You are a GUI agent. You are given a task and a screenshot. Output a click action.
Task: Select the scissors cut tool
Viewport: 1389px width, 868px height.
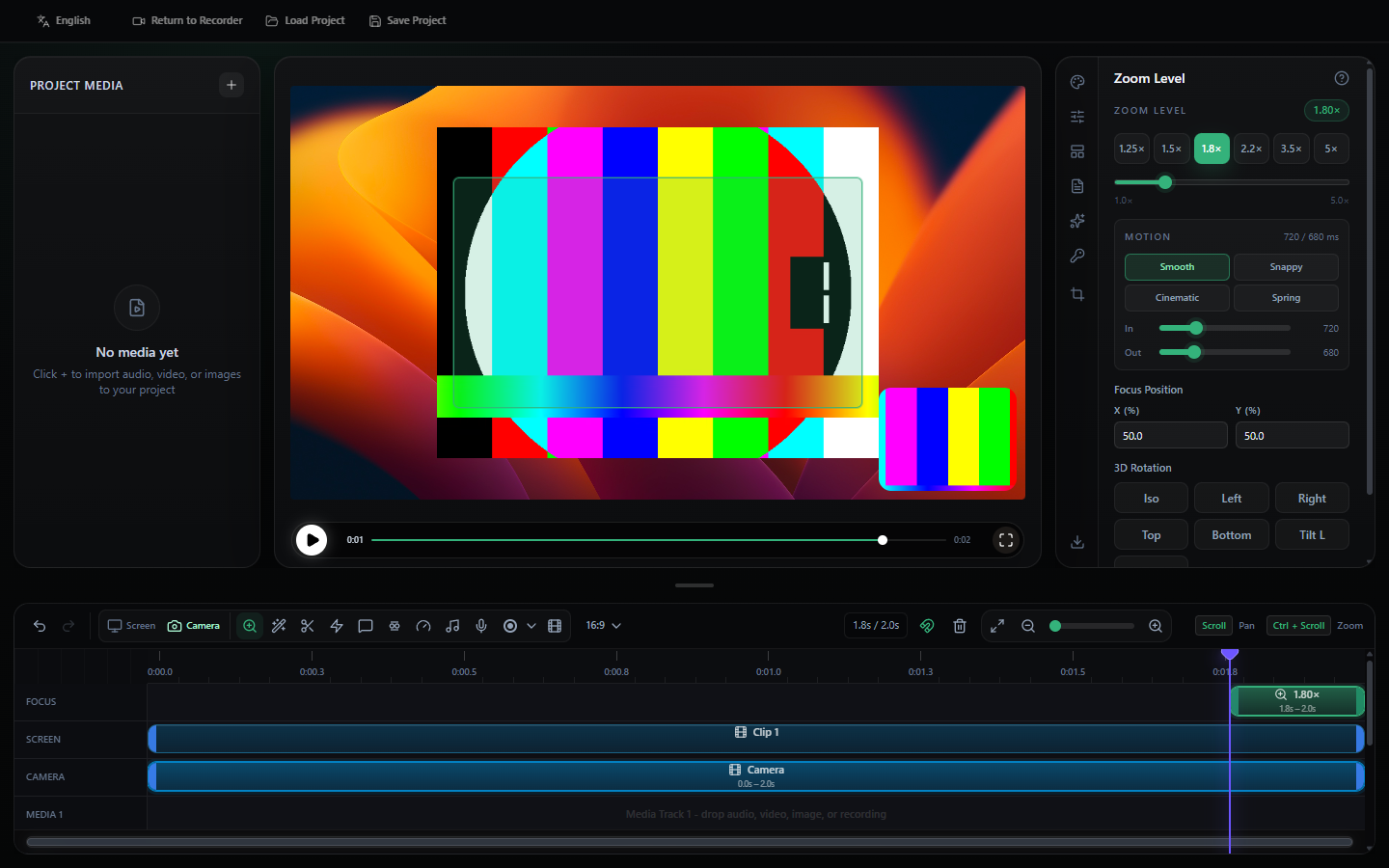coord(308,626)
